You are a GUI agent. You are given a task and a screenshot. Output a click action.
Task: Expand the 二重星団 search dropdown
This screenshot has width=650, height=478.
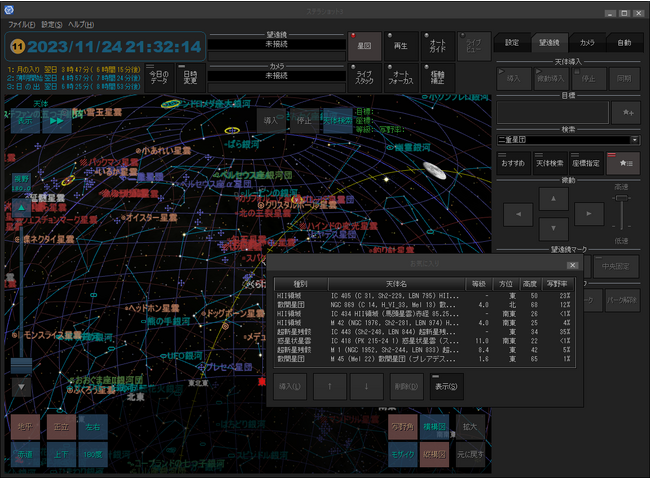634,140
